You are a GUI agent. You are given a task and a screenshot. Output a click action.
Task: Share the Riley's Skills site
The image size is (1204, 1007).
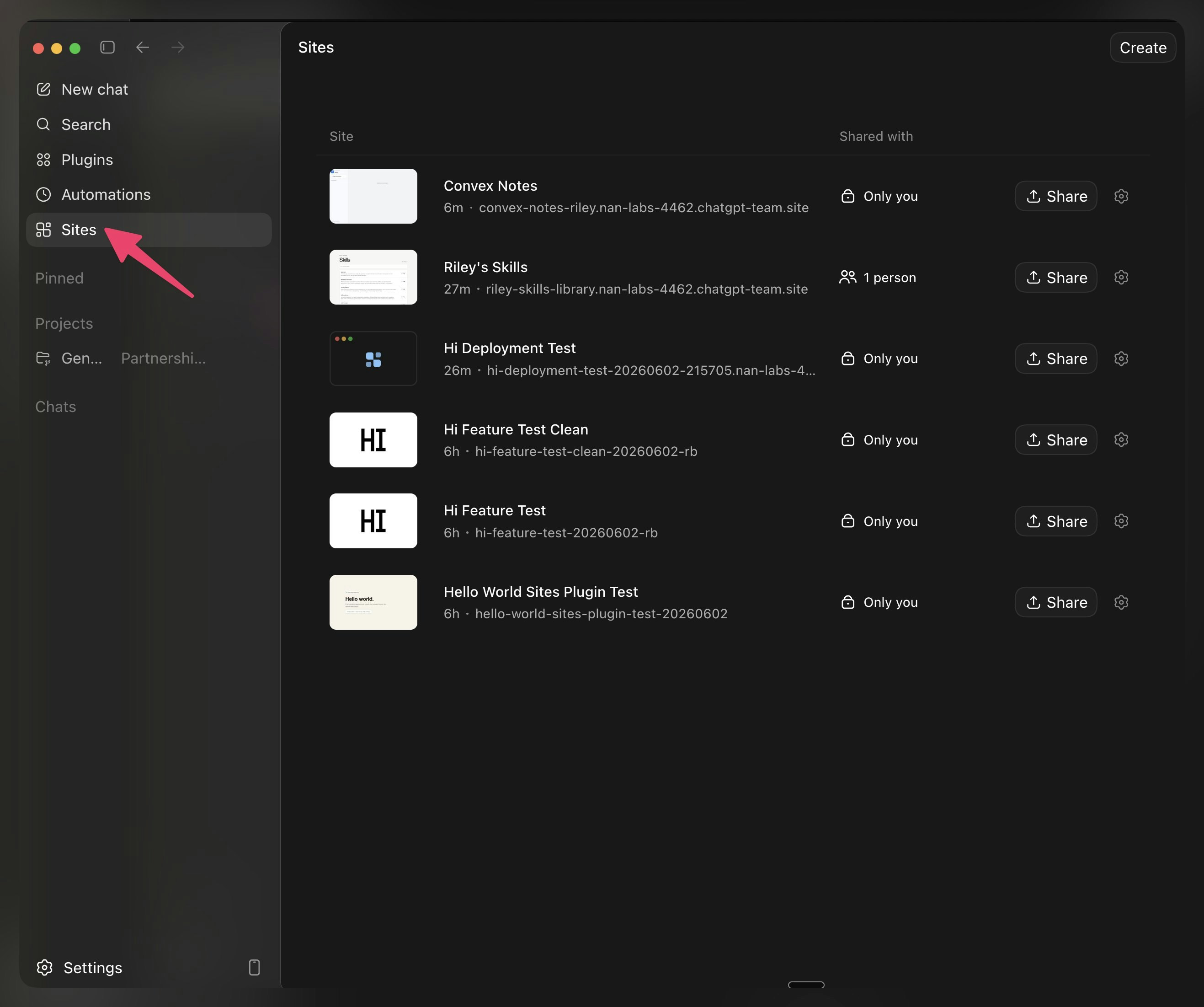(x=1056, y=278)
